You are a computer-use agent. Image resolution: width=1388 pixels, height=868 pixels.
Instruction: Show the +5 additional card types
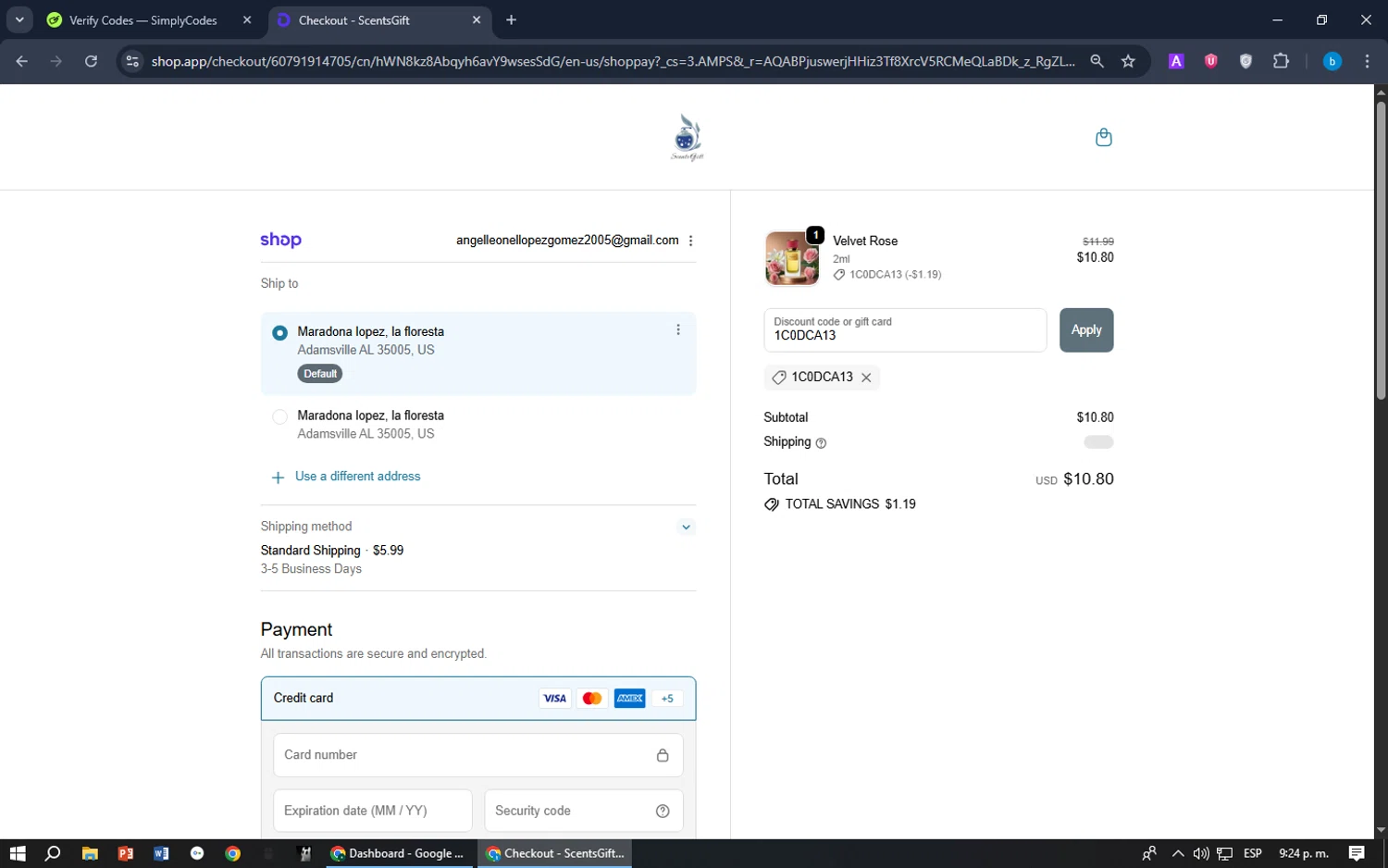667,699
